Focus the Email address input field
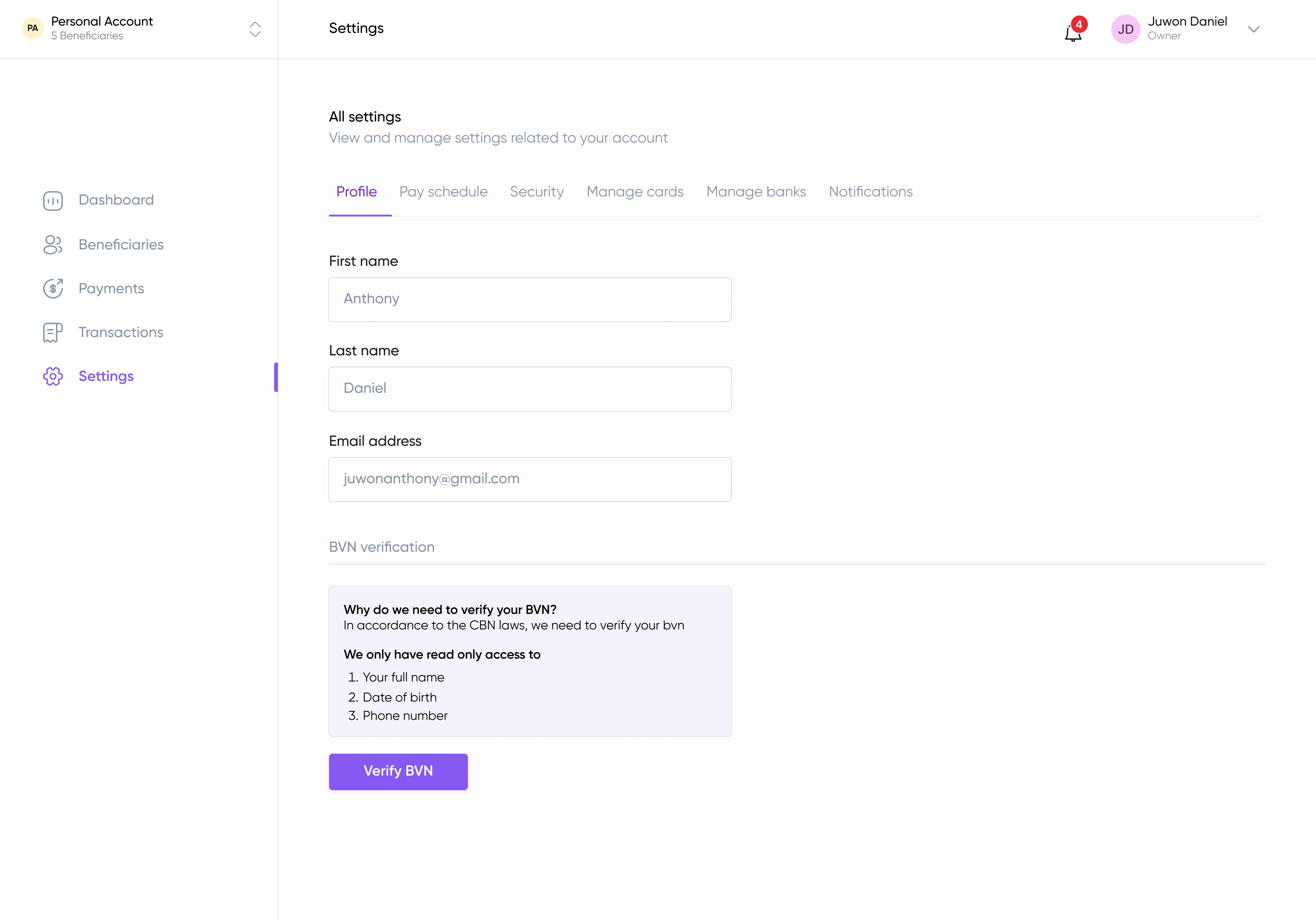 (x=530, y=480)
